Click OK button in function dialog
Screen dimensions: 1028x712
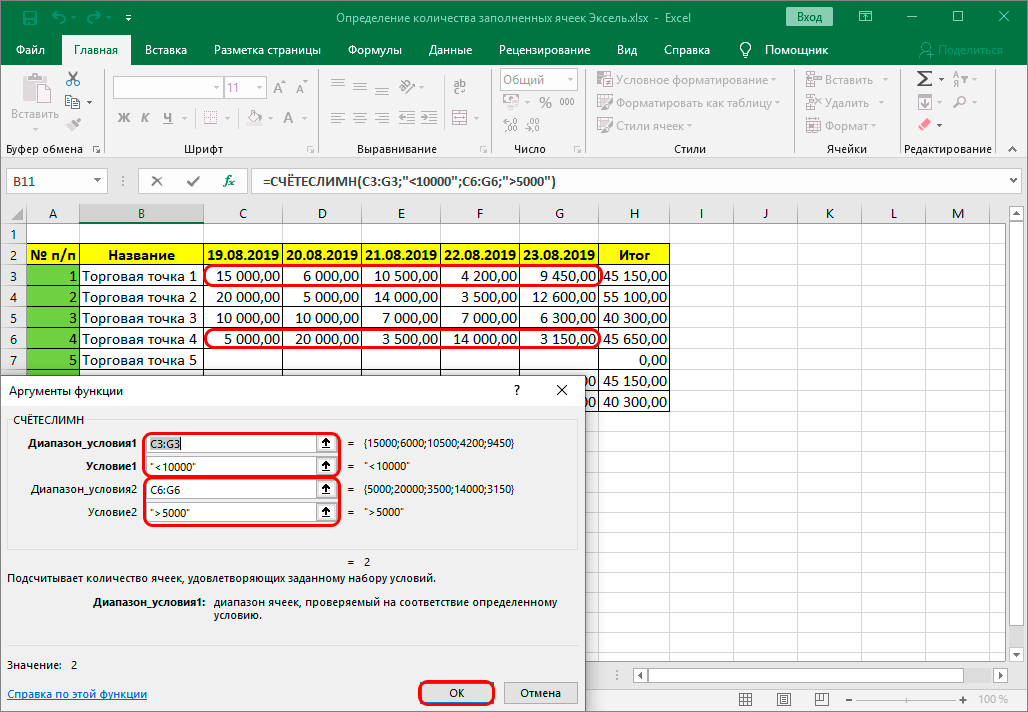456,693
